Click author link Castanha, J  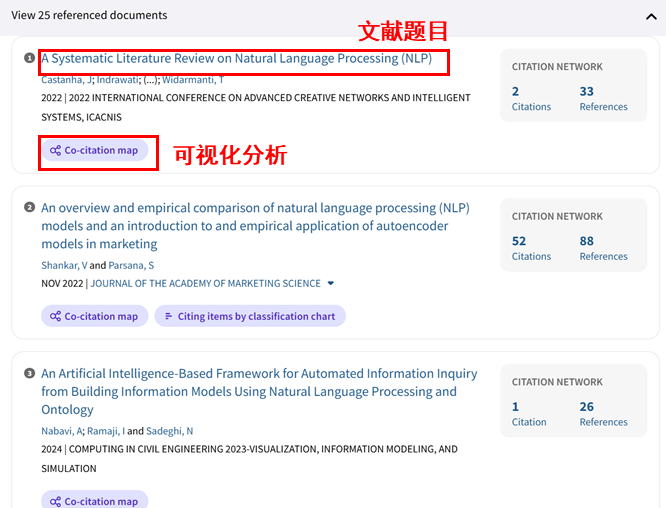[66, 80]
